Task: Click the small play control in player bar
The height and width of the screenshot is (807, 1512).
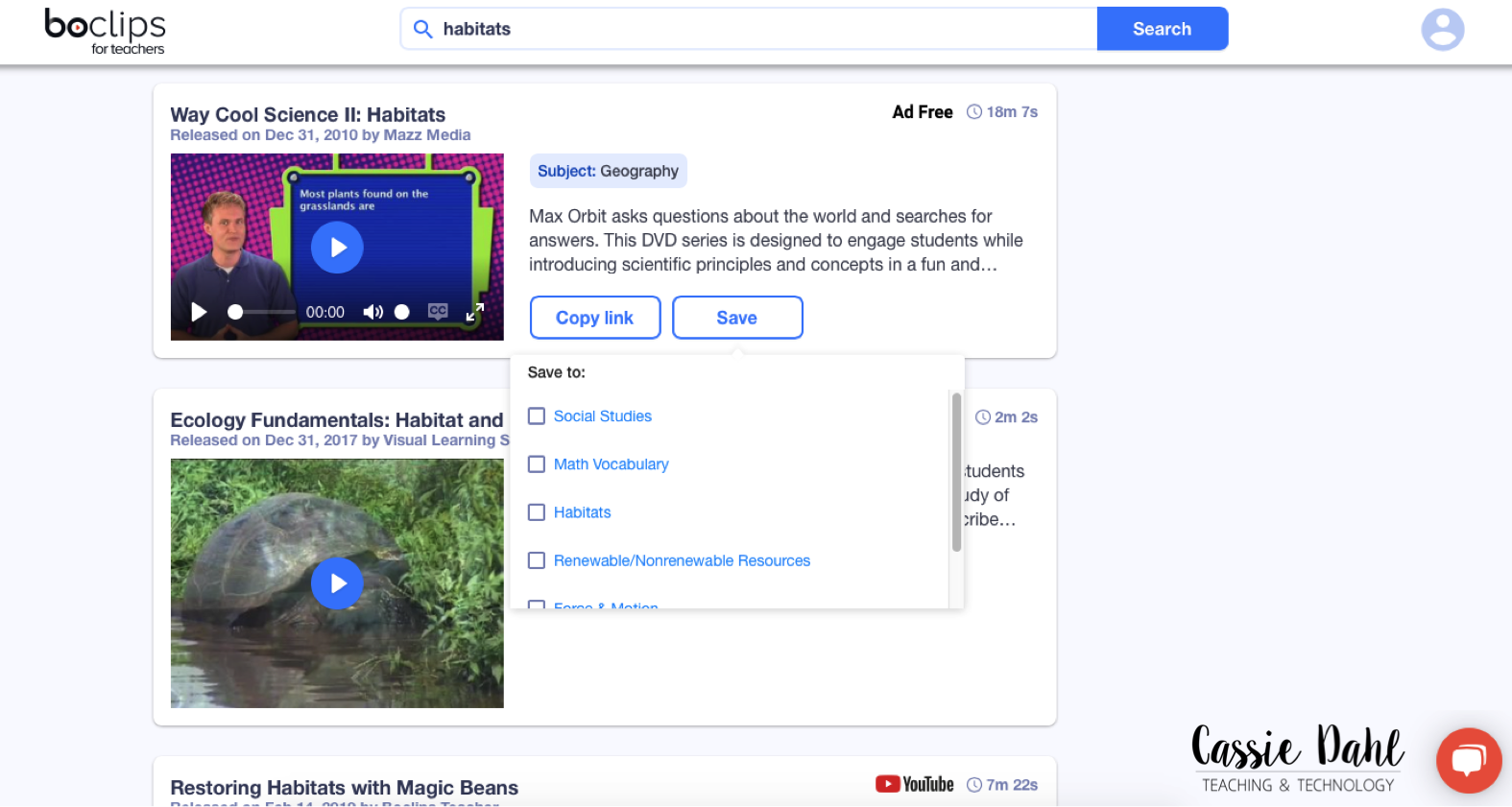Action: tap(199, 312)
